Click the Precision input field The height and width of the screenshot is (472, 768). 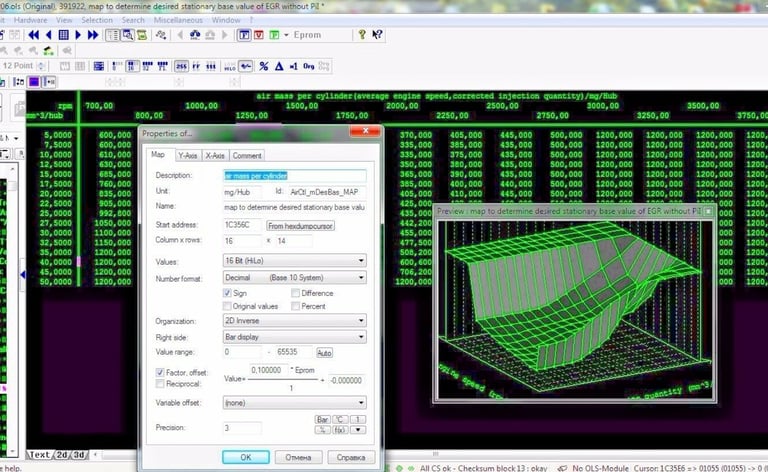pos(242,428)
